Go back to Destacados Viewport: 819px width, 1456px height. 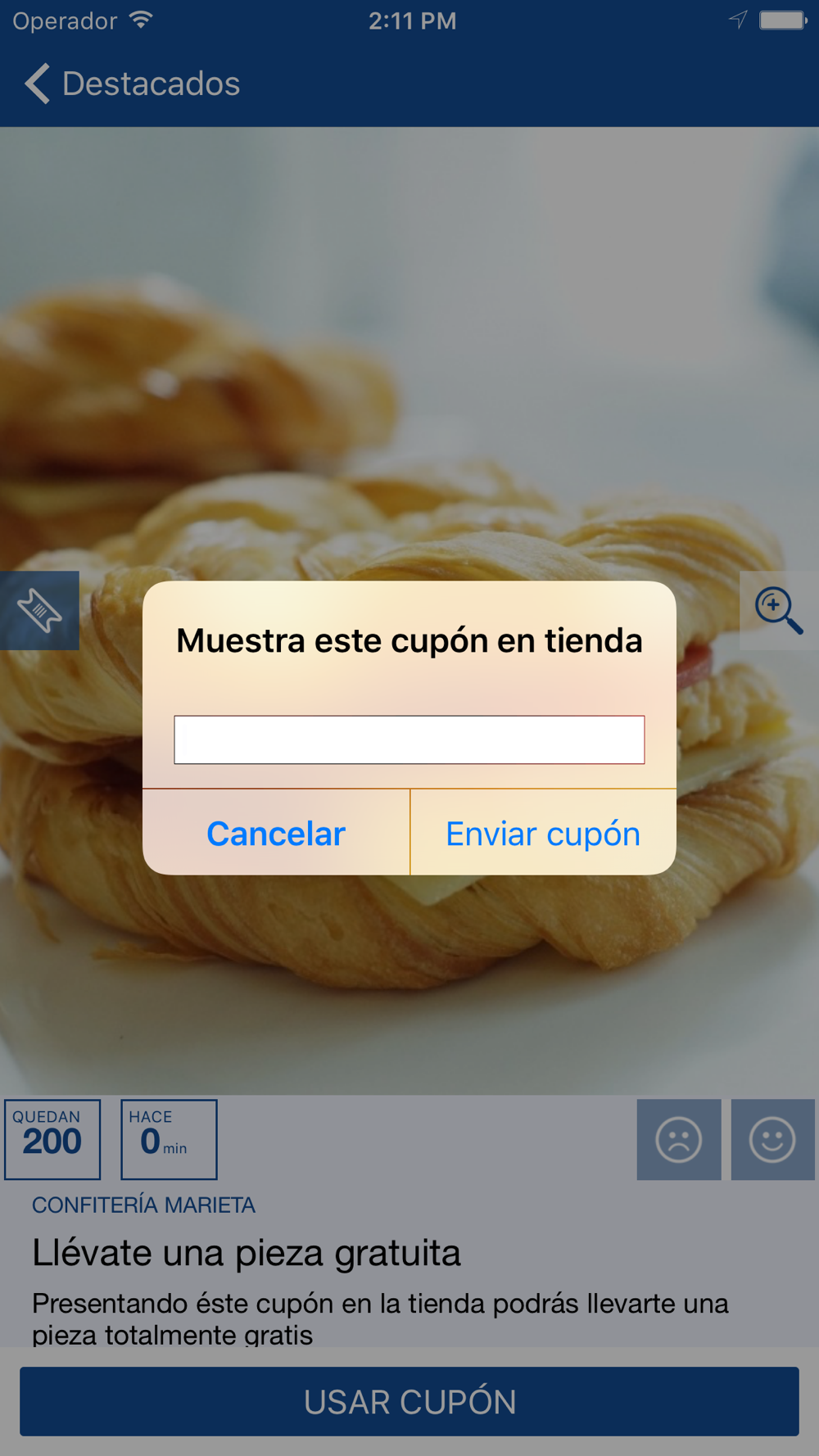point(132,84)
